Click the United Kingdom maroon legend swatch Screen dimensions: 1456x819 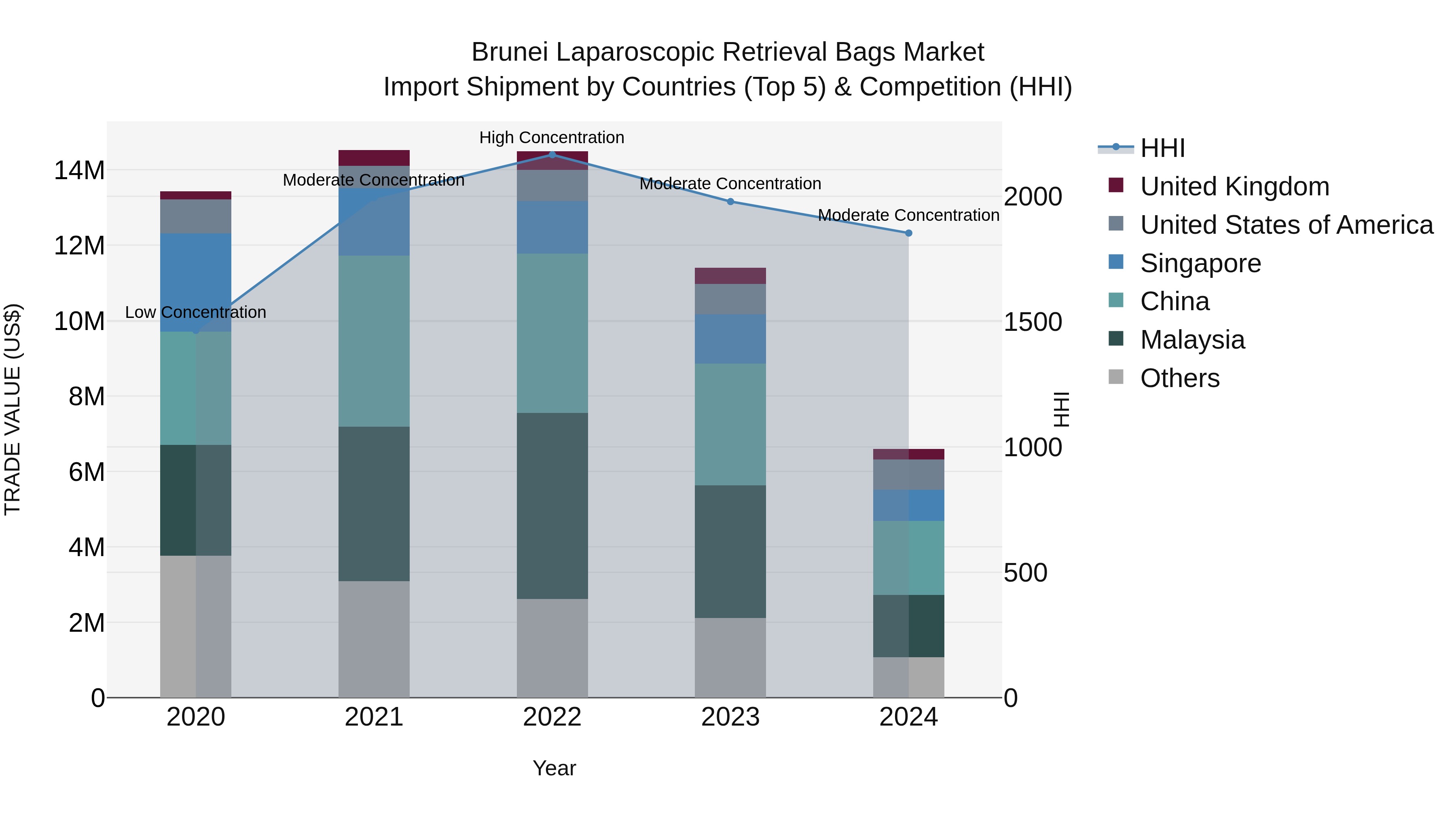(x=1116, y=185)
